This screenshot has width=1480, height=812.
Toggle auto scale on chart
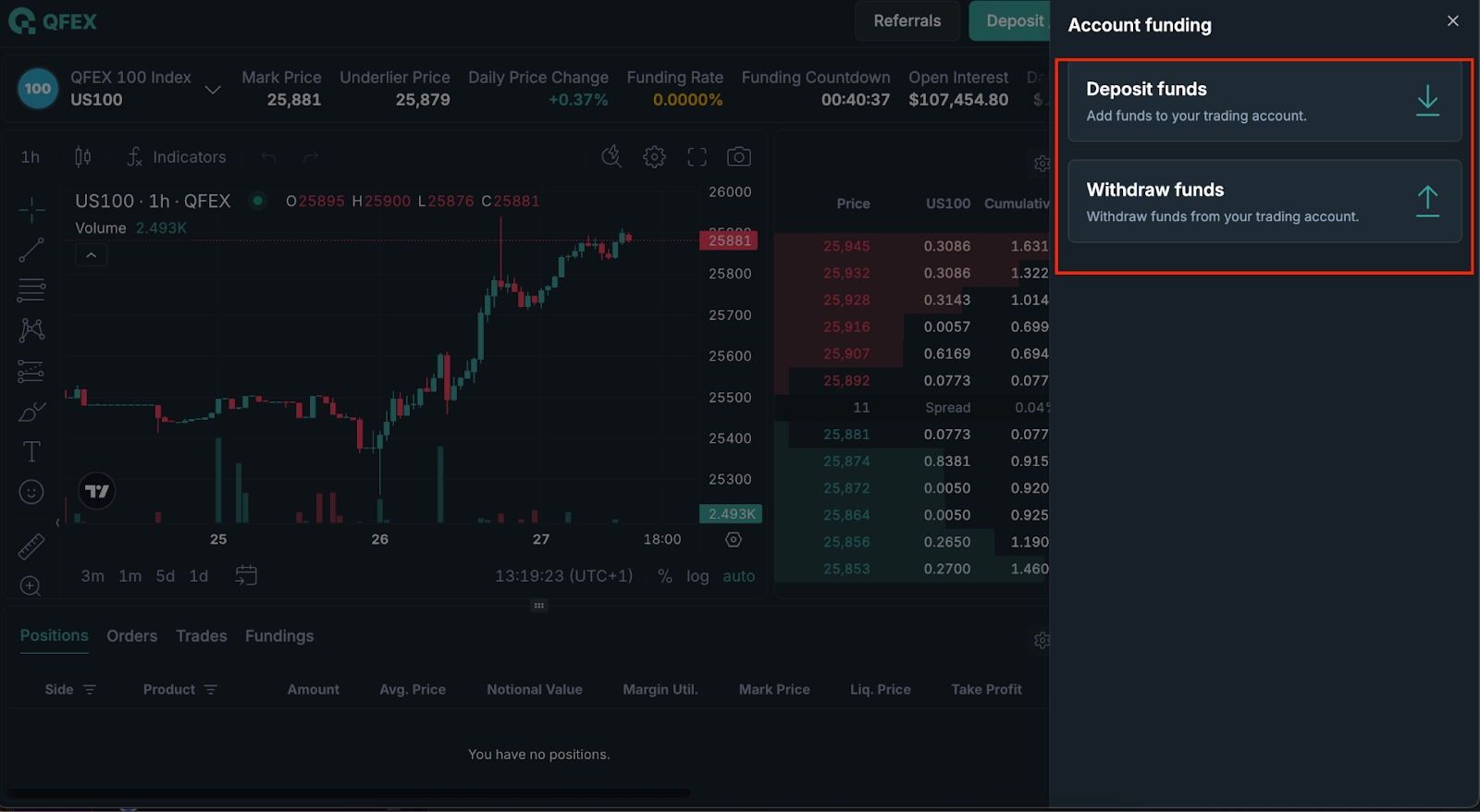pyautogui.click(x=738, y=576)
